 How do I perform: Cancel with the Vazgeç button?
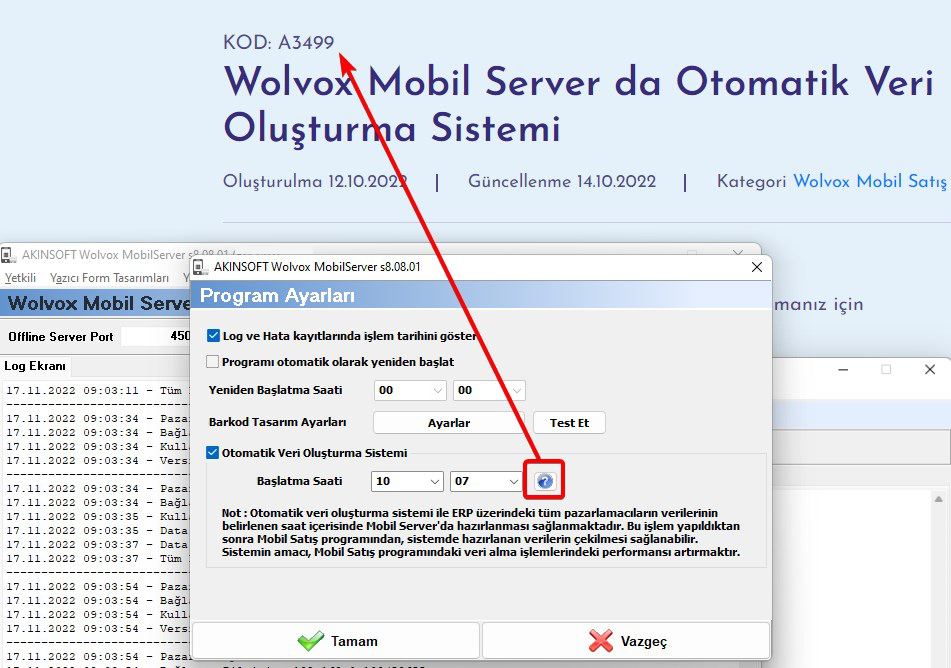click(626, 641)
